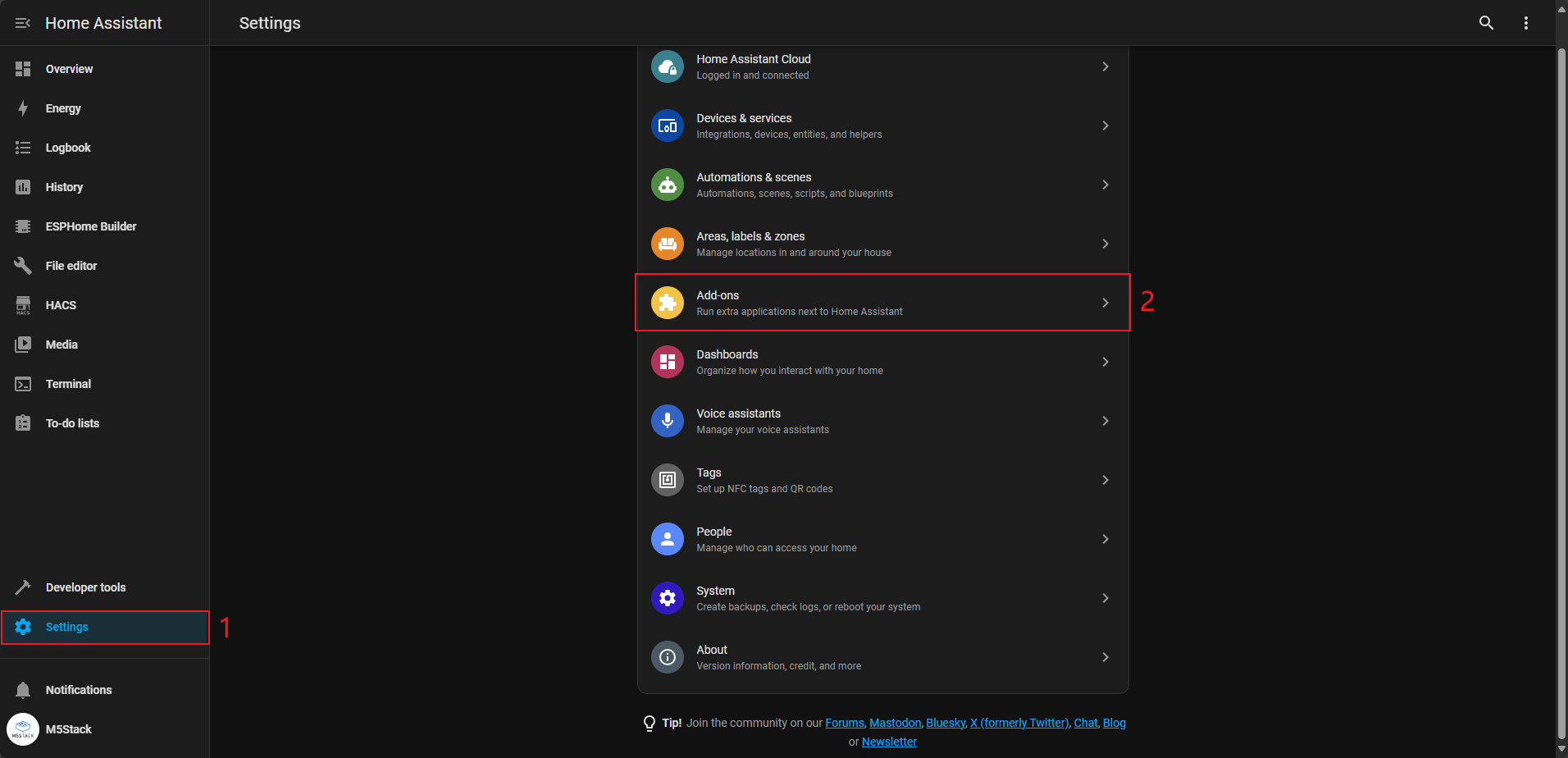Click the People person icon
Screen dimensions: 1568x758
click(668, 539)
